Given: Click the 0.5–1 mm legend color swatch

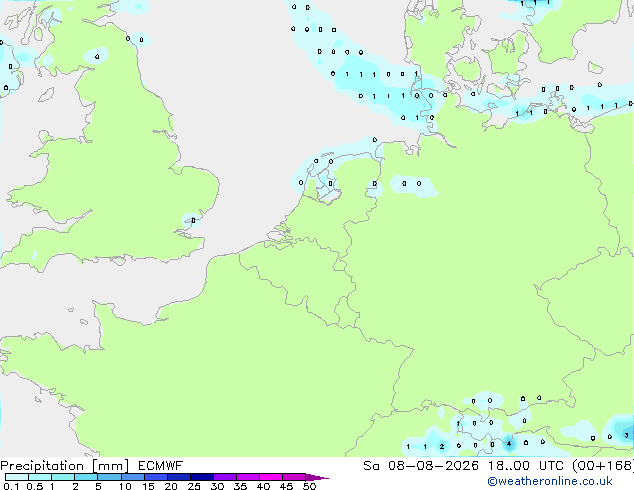Looking at the screenshot, I should (x=40, y=477).
